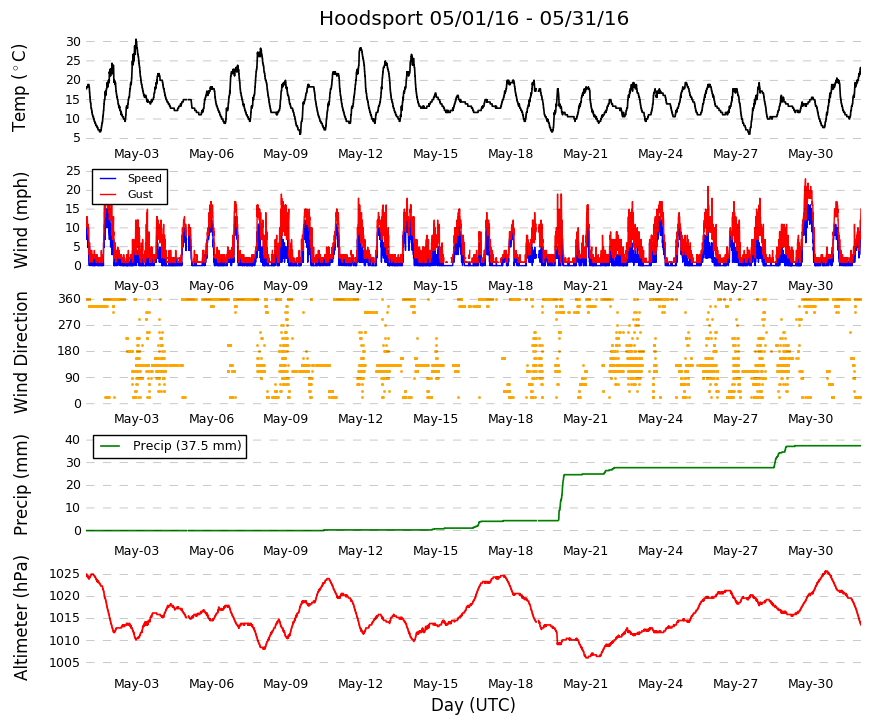The width and height of the screenshot is (871, 725).
Task: Click the Wind (mph) axis label
Action: pyautogui.click(x=20, y=220)
